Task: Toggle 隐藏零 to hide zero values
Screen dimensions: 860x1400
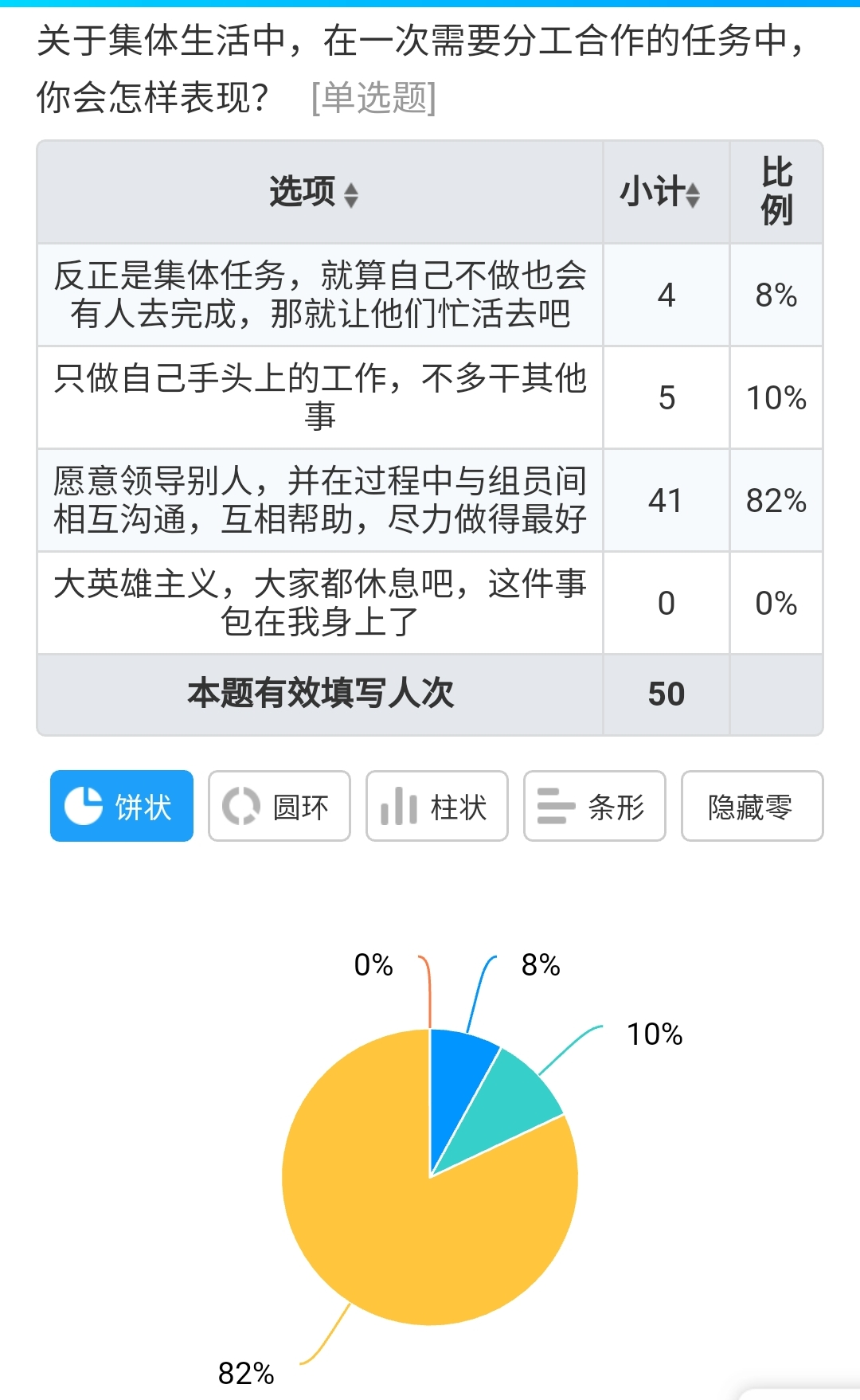Action: (751, 806)
